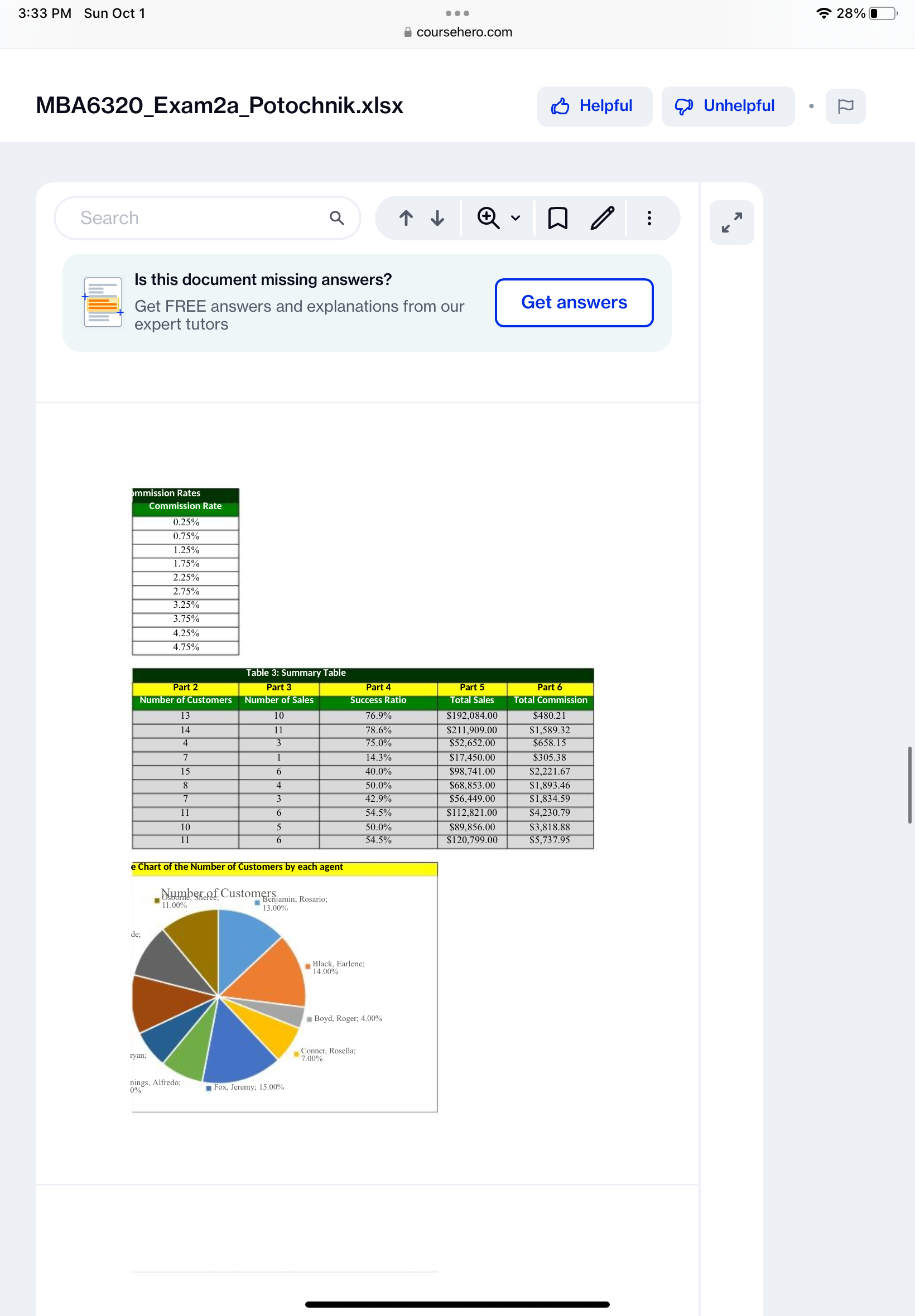This screenshot has width=915, height=1316.
Task: Tap the home indicator bar
Action: [457, 1304]
